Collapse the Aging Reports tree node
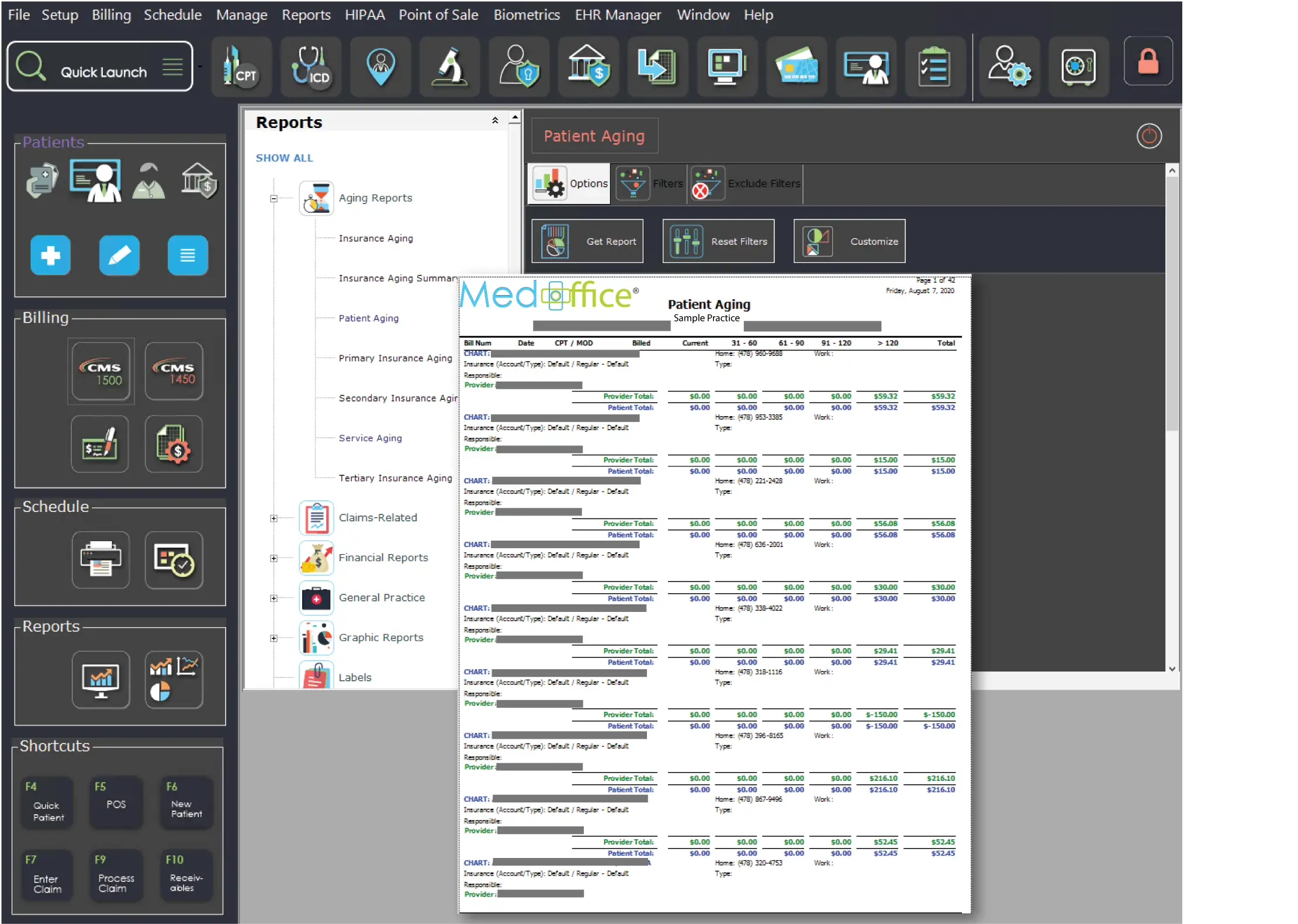 pos(274,198)
